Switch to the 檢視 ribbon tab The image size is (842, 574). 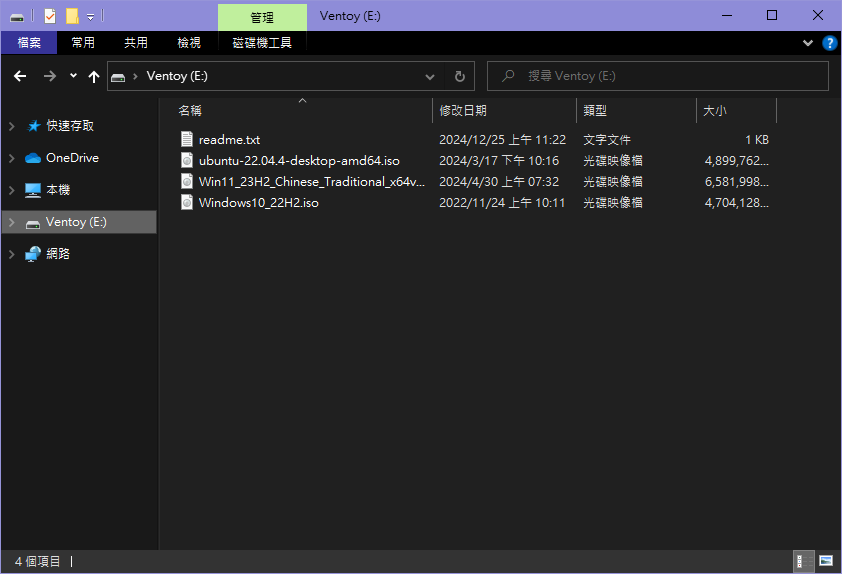[189, 42]
